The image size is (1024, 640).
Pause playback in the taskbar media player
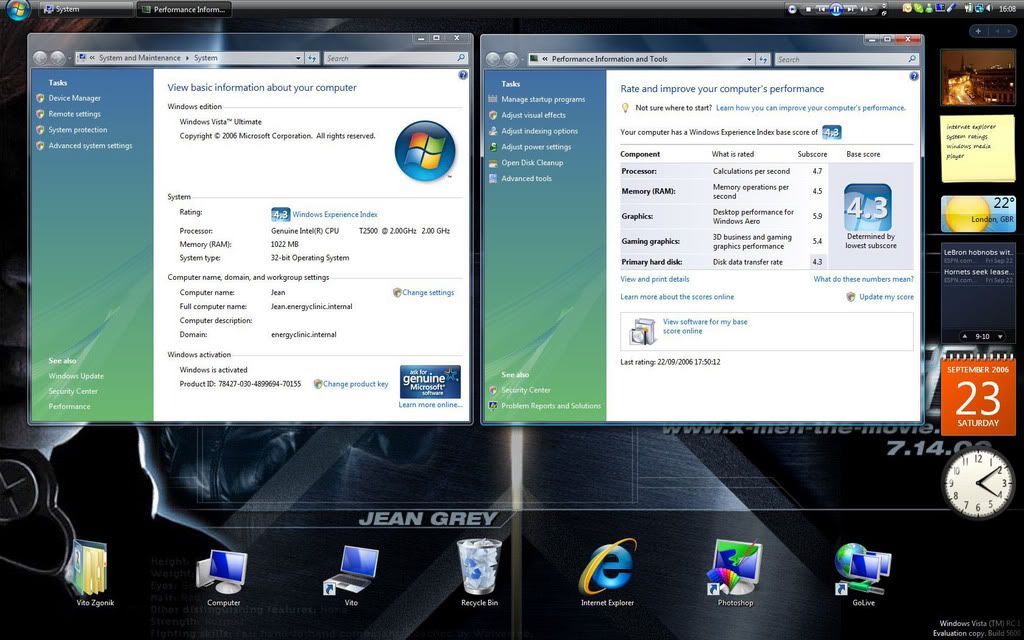coord(837,9)
